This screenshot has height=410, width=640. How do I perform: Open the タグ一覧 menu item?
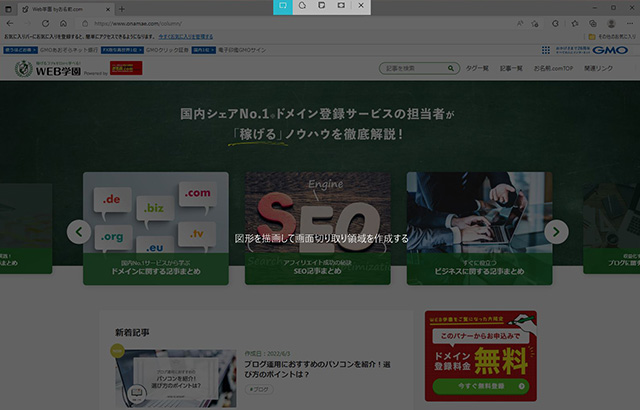[x=477, y=68]
